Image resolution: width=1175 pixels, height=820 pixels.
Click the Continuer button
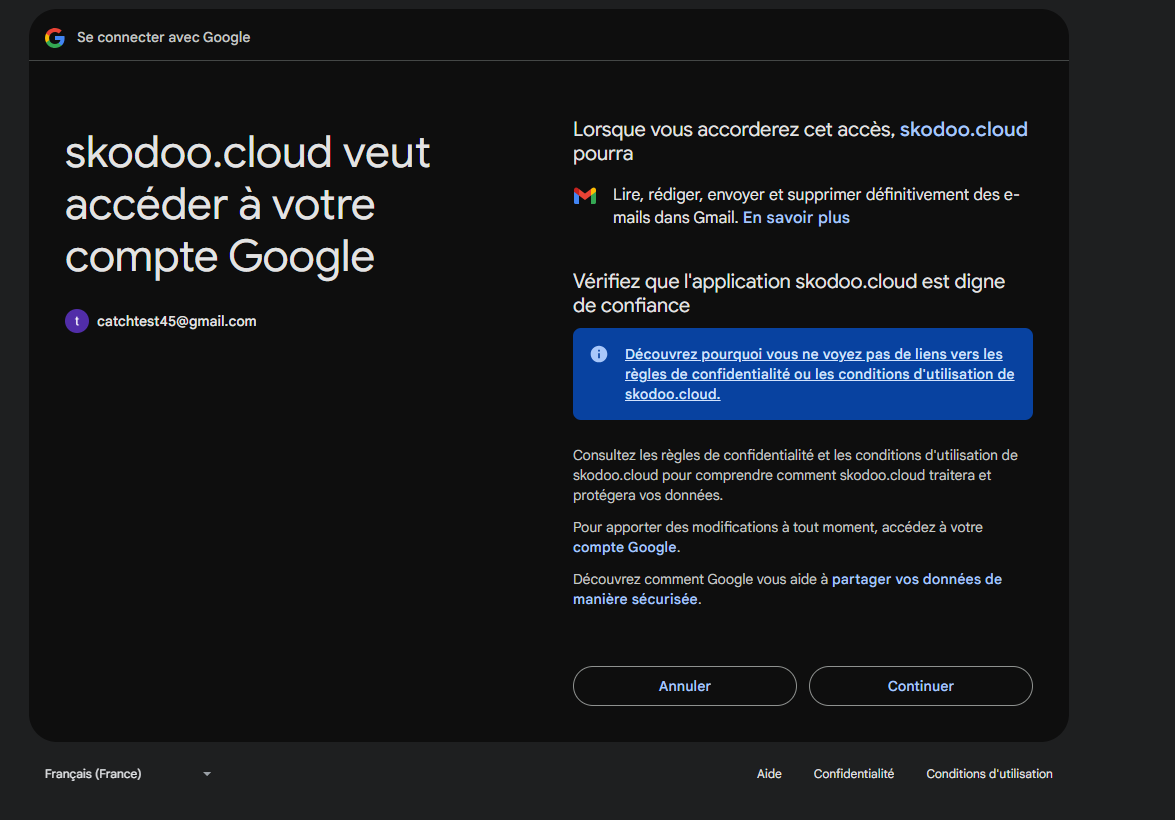click(x=920, y=686)
